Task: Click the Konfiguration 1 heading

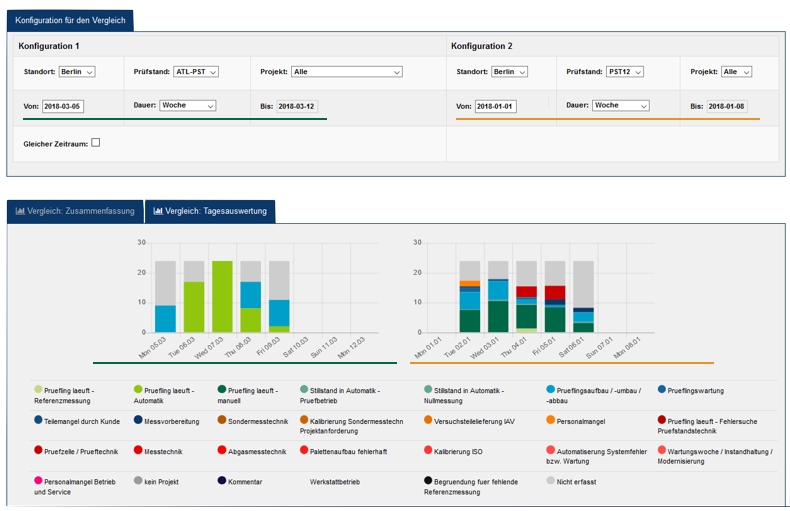Action: point(49,46)
